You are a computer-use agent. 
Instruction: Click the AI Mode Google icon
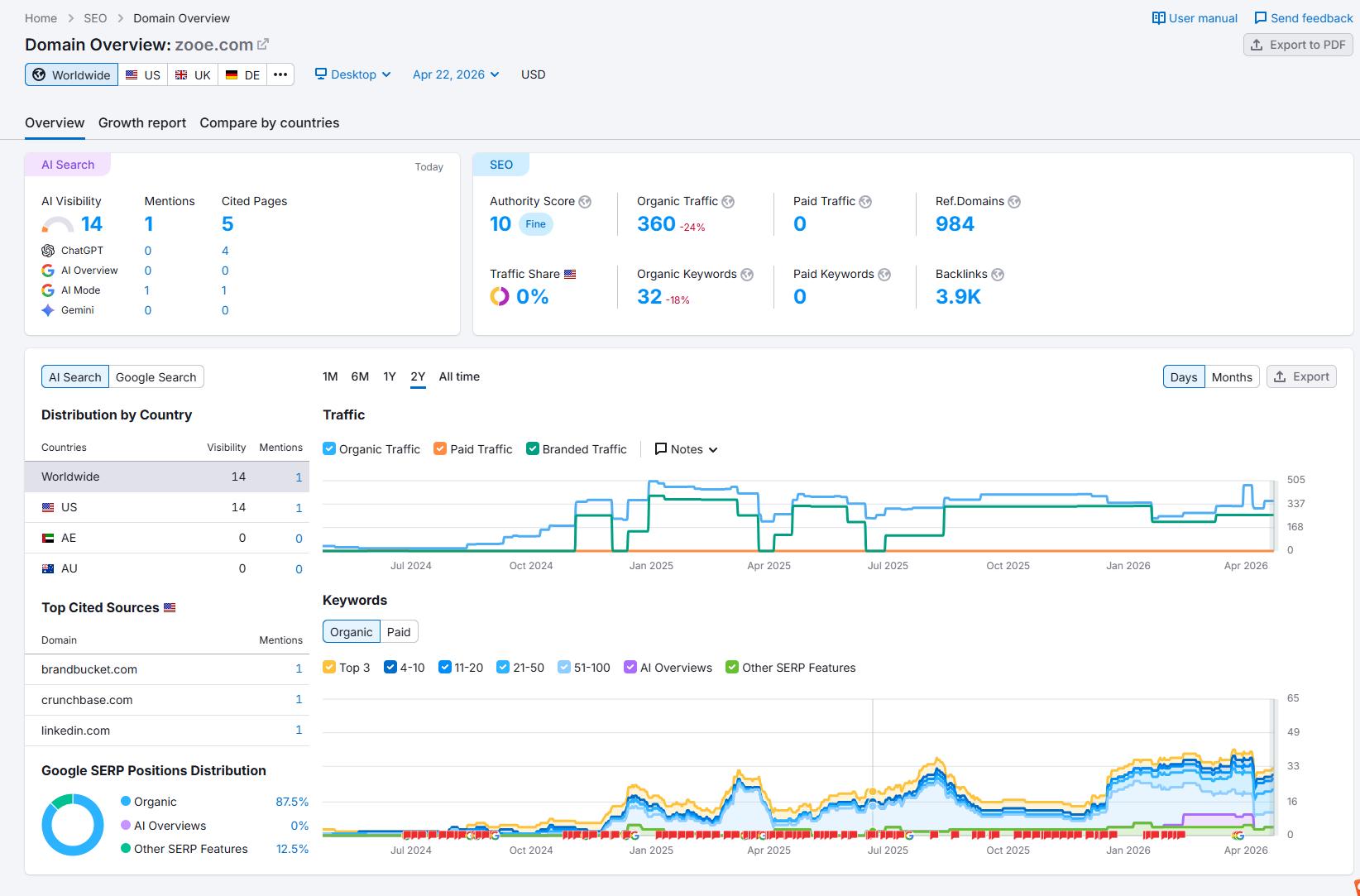pos(48,290)
